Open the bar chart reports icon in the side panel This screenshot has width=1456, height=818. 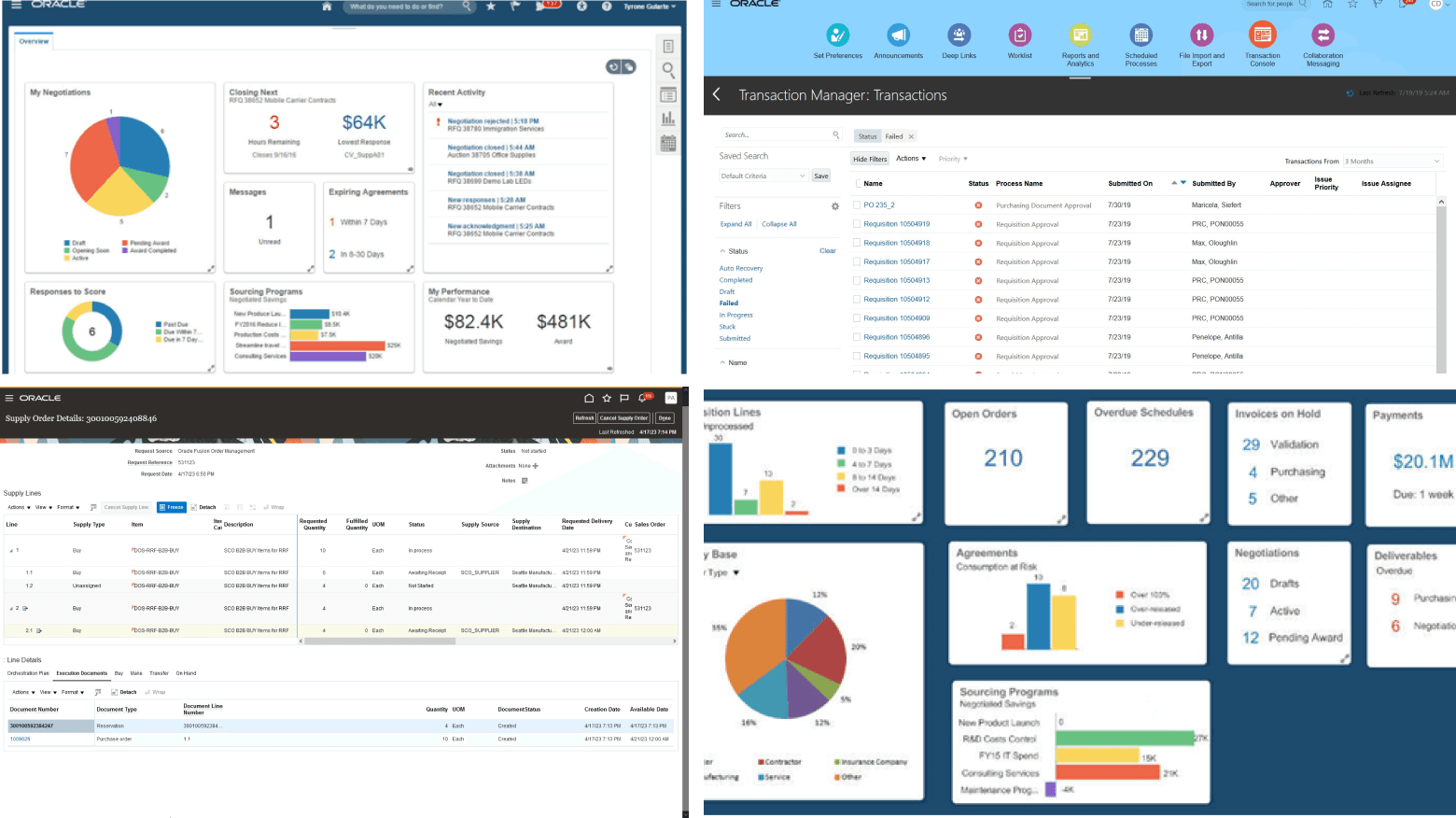pyautogui.click(x=668, y=119)
